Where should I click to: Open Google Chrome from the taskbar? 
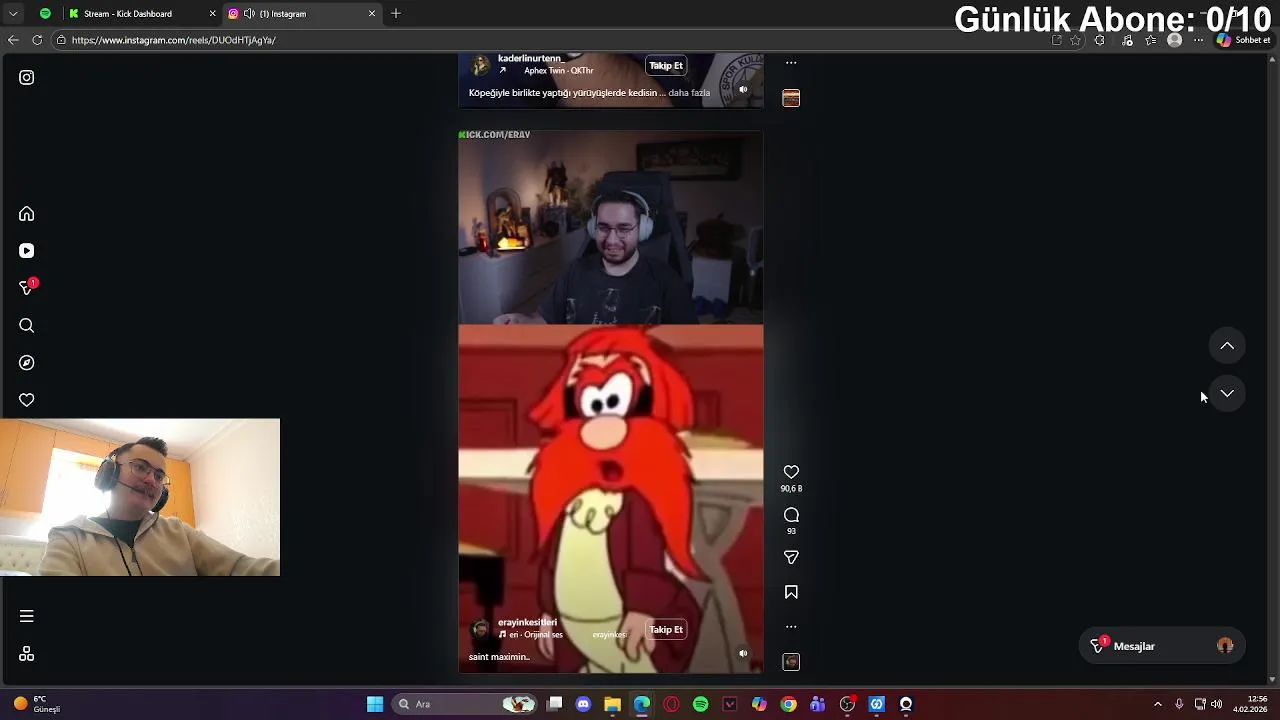[789, 704]
